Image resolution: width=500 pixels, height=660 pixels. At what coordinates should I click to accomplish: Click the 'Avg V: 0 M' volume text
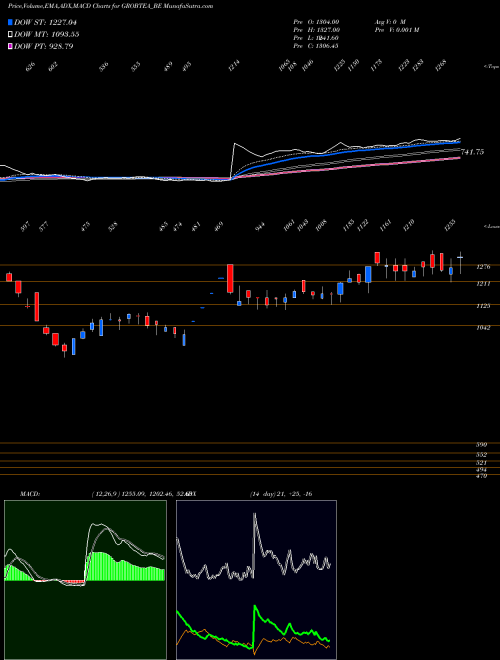pos(390,21)
